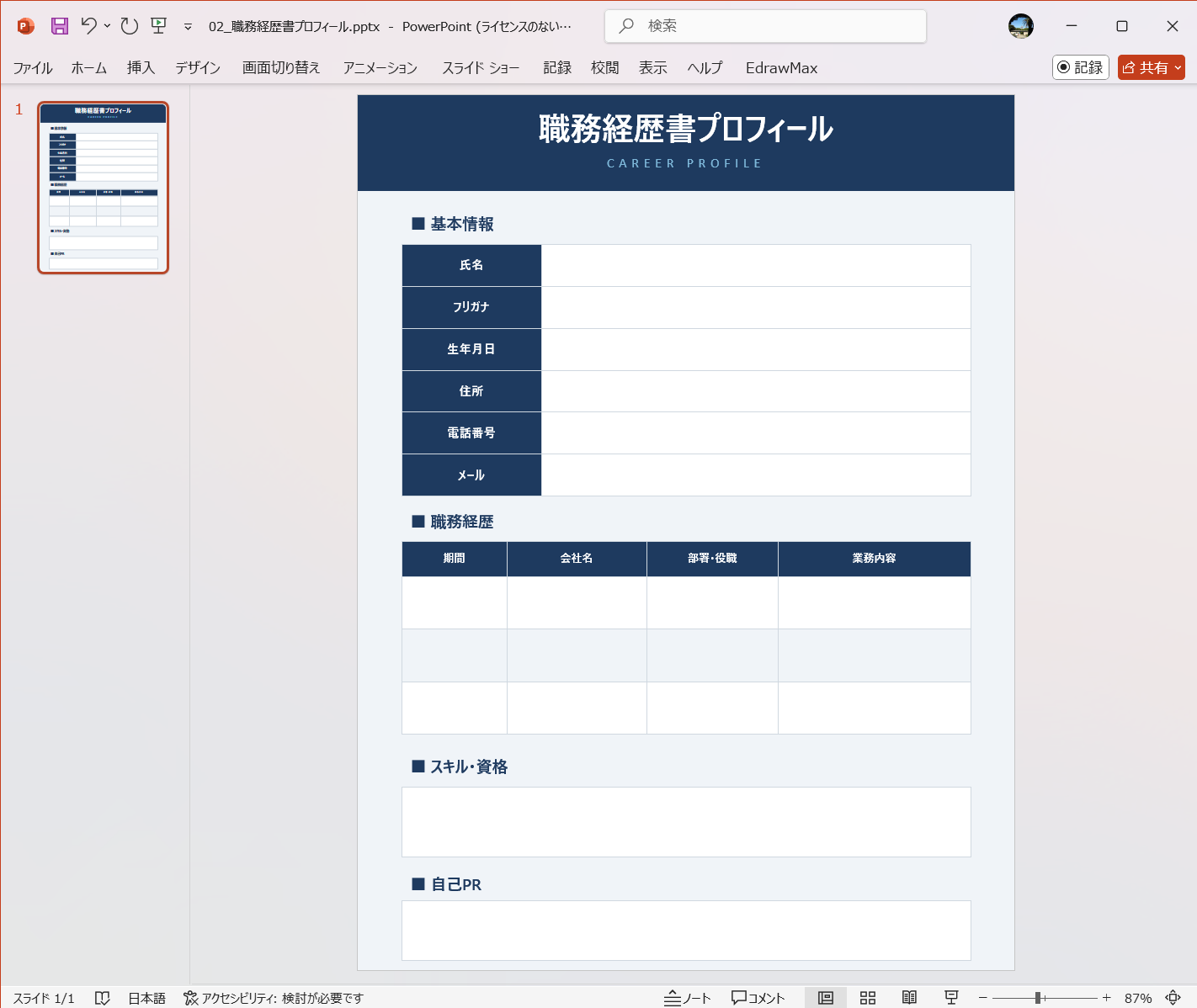Undo the last action
The image size is (1197, 1008).
tap(87, 26)
